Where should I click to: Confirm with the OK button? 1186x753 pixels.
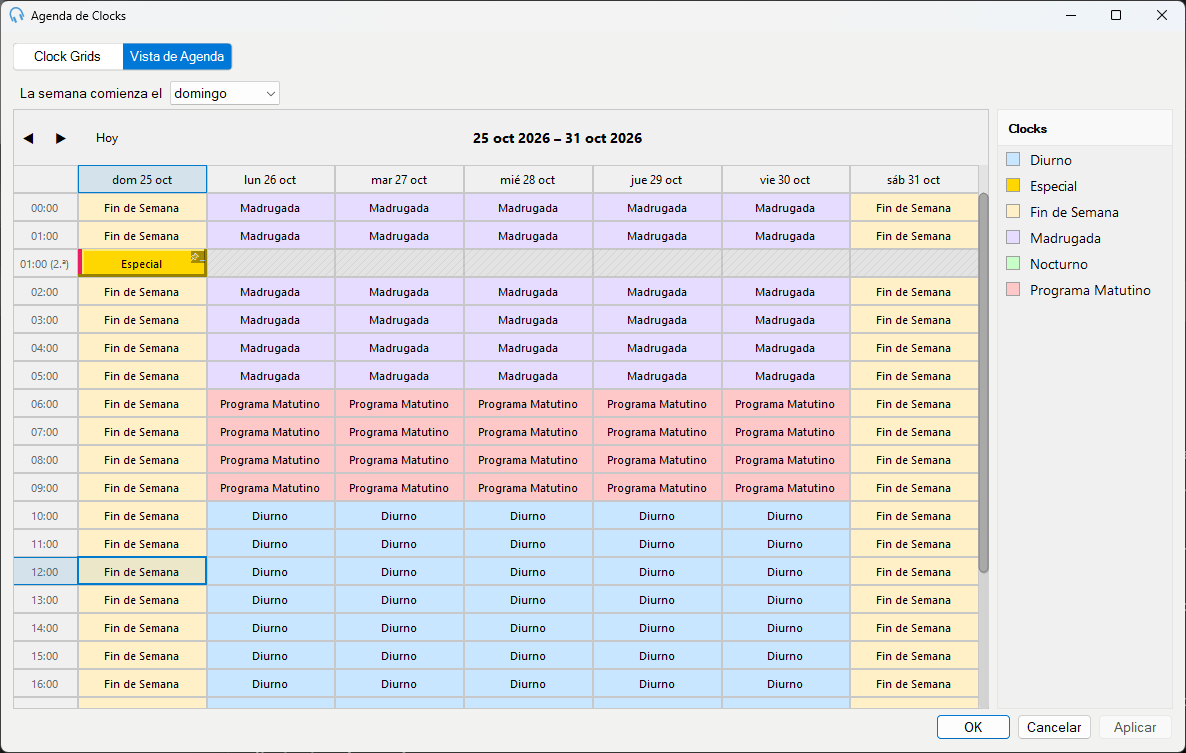click(973, 727)
